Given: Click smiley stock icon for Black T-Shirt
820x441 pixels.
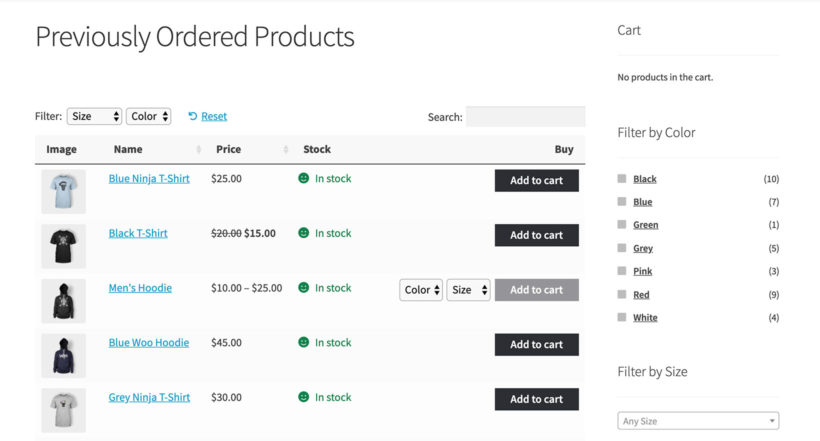Looking at the screenshot, I should pos(303,232).
